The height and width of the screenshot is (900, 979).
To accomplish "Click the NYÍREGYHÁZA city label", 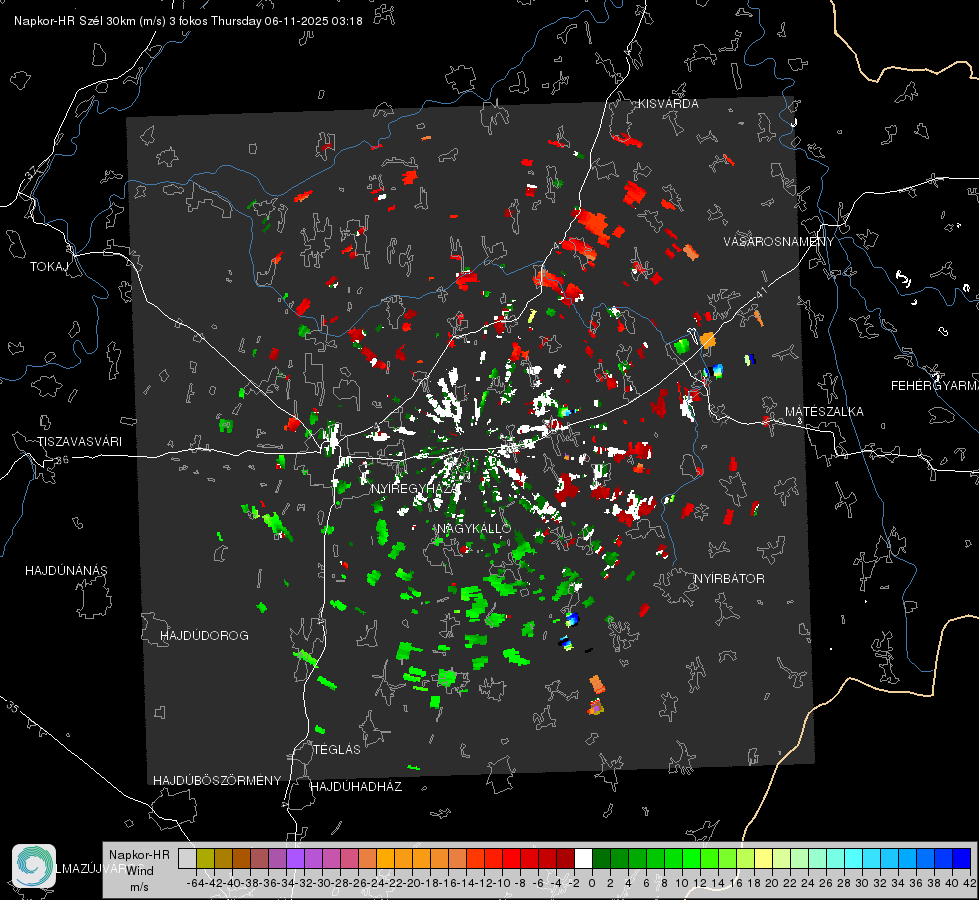I will [x=413, y=488].
